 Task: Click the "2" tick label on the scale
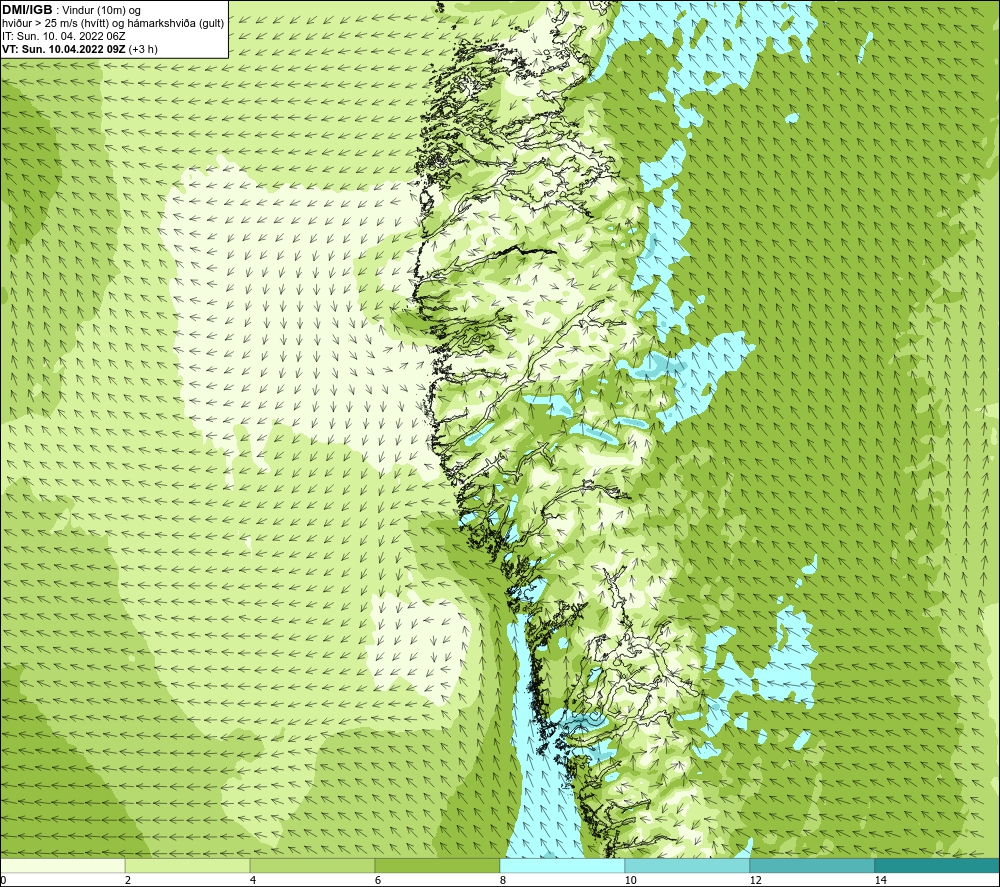[128, 880]
